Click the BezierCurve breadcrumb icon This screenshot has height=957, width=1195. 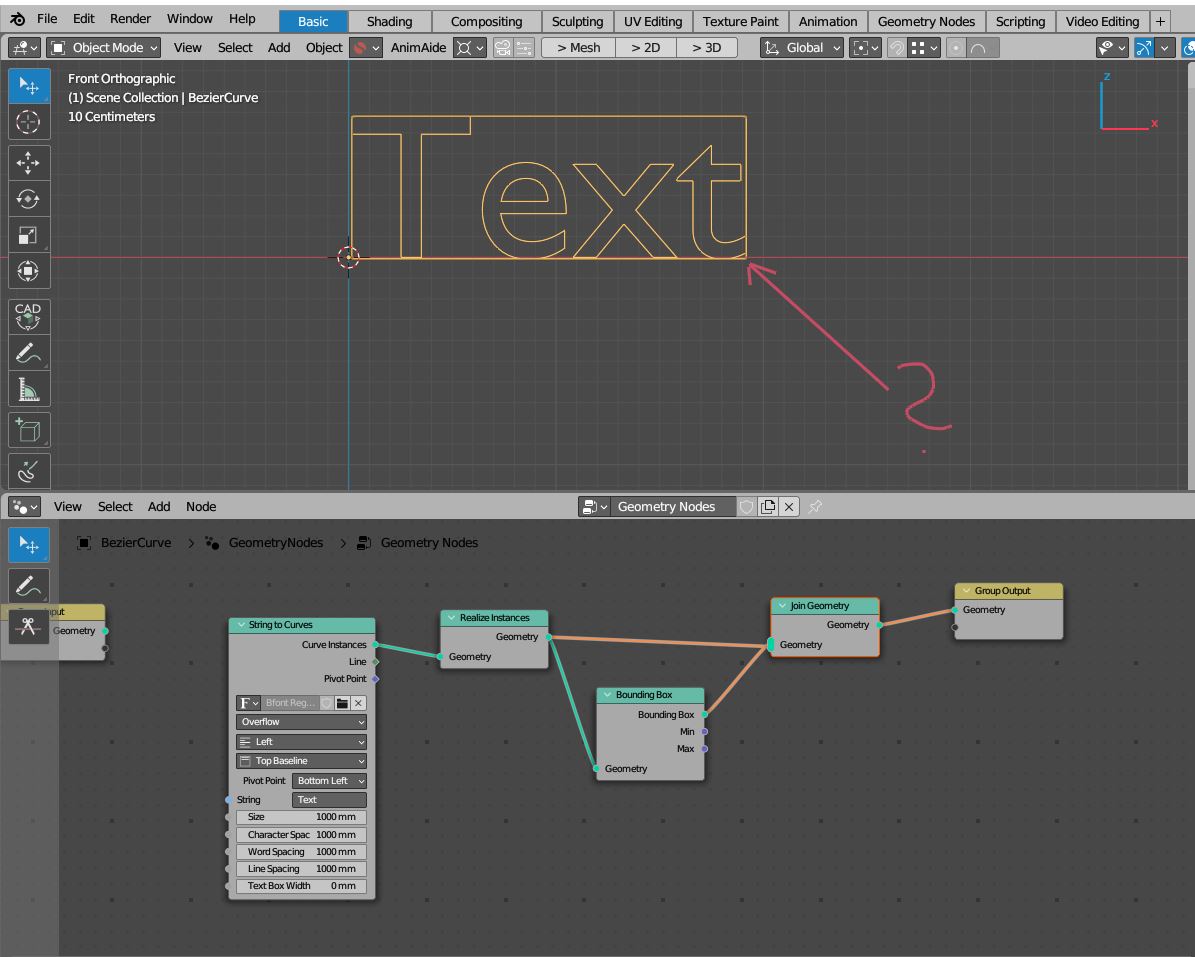point(85,543)
